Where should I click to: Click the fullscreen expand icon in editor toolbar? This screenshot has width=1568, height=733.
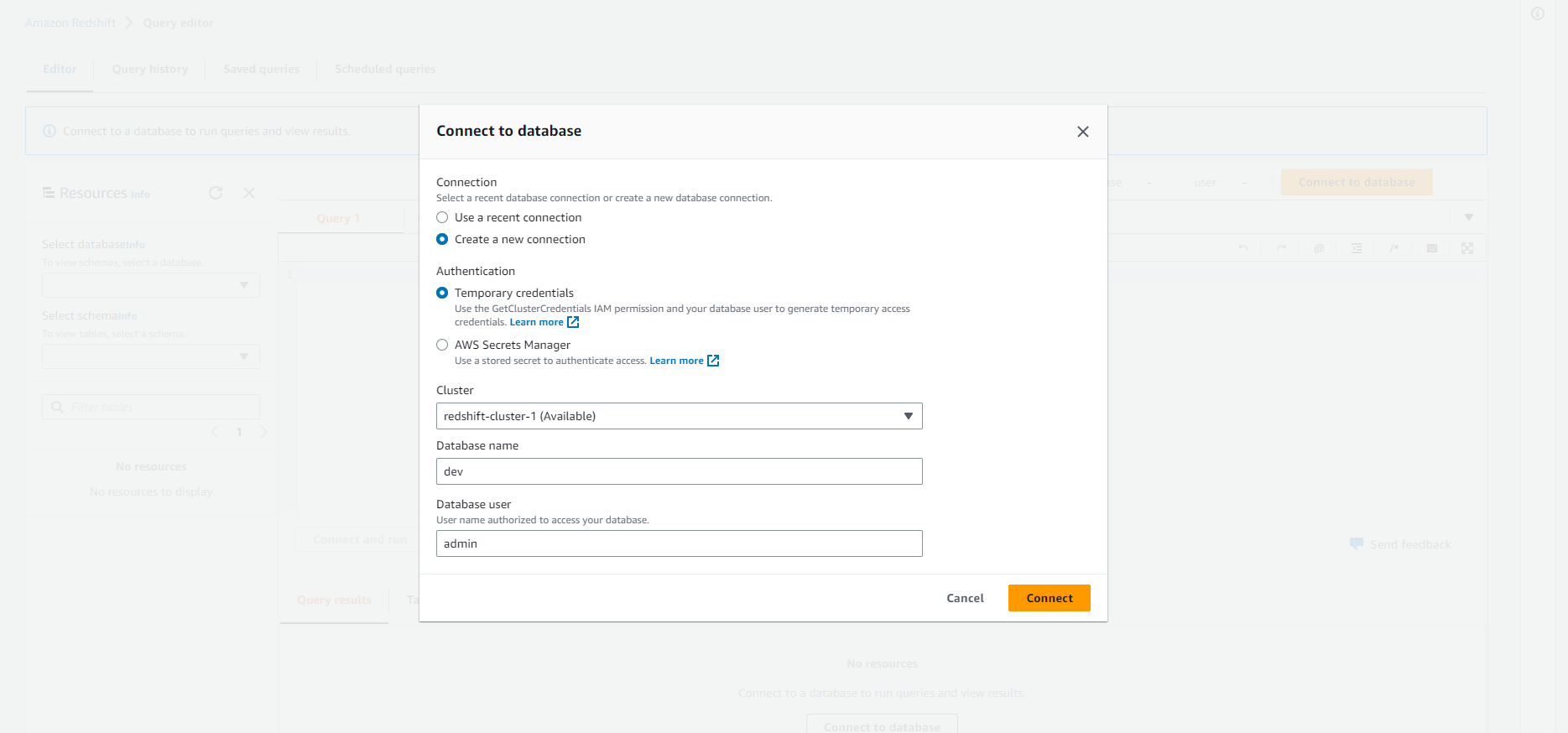point(1467,248)
